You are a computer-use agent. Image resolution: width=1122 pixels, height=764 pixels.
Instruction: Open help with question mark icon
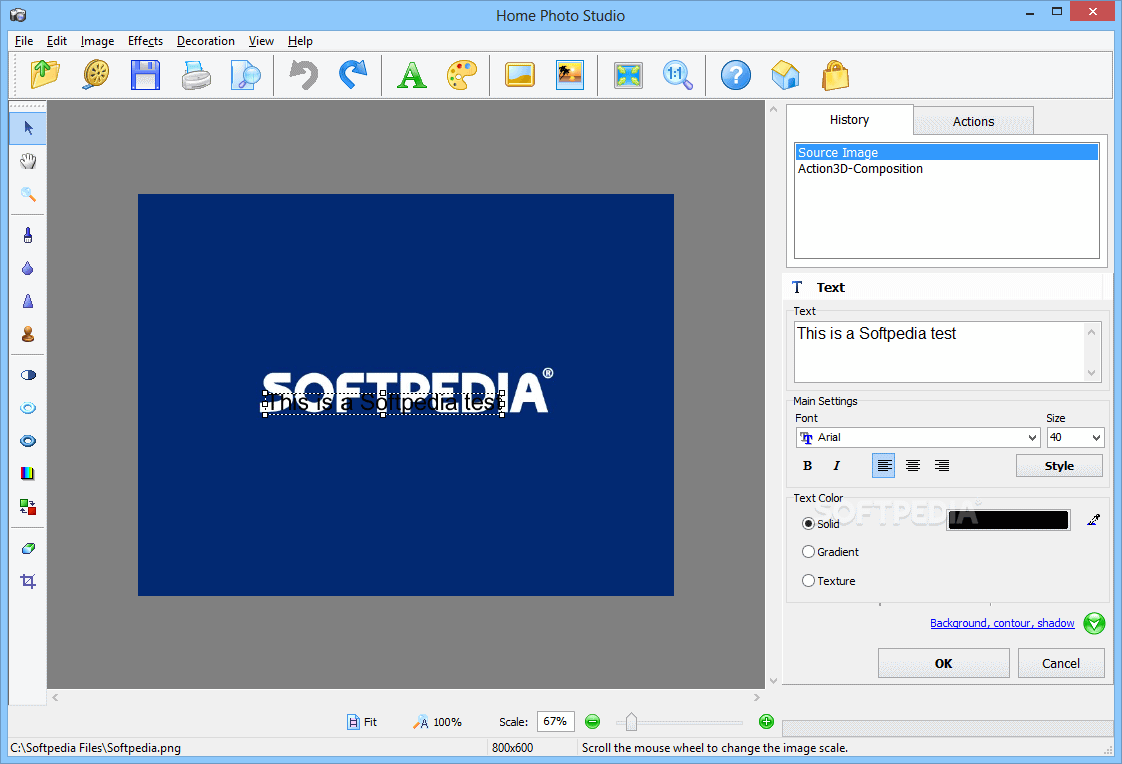(x=736, y=74)
